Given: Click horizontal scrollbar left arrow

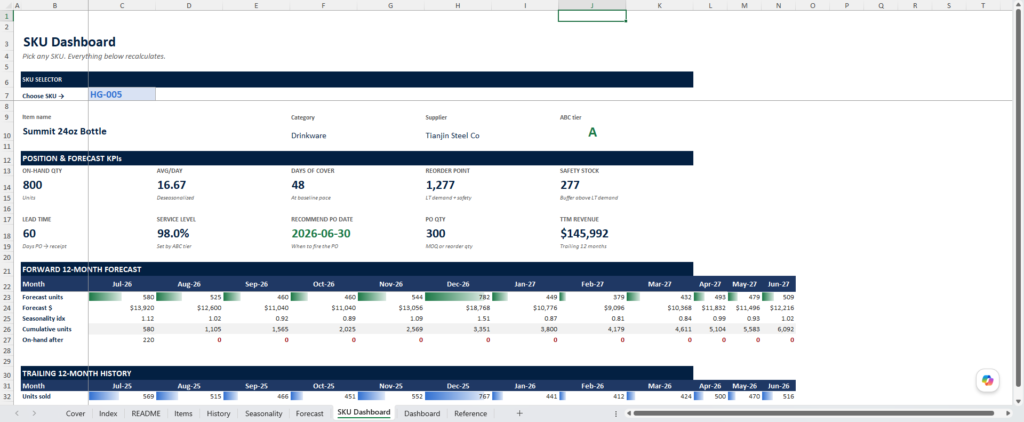Looking at the screenshot, I should click(x=628, y=414).
